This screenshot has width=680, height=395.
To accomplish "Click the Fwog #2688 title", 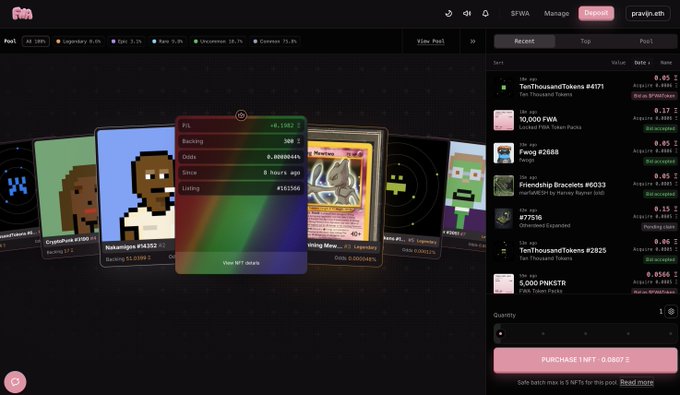I will [x=539, y=152].
